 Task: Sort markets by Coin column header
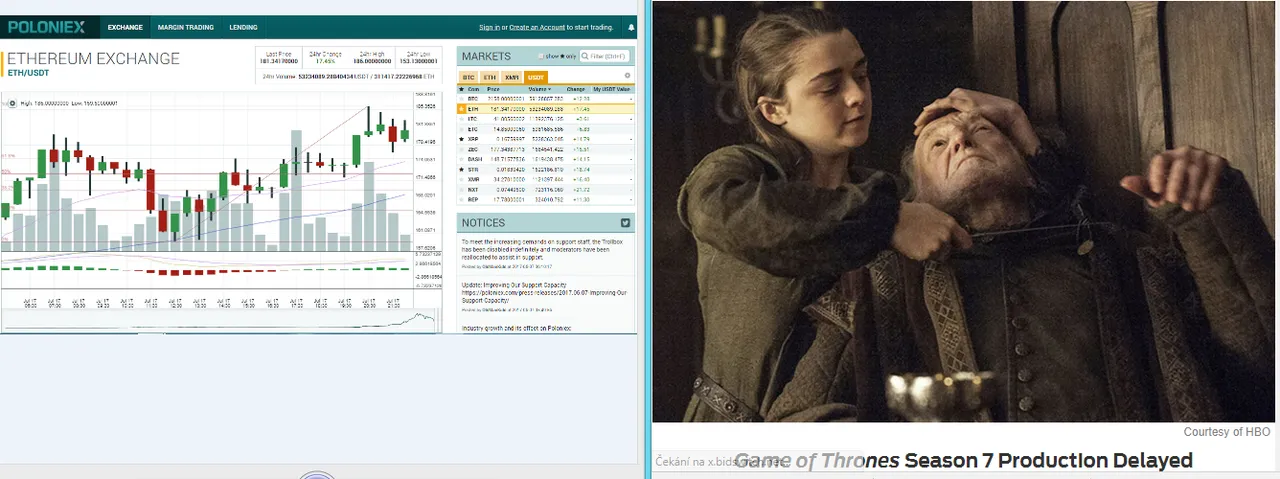pyautogui.click(x=473, y=89)
